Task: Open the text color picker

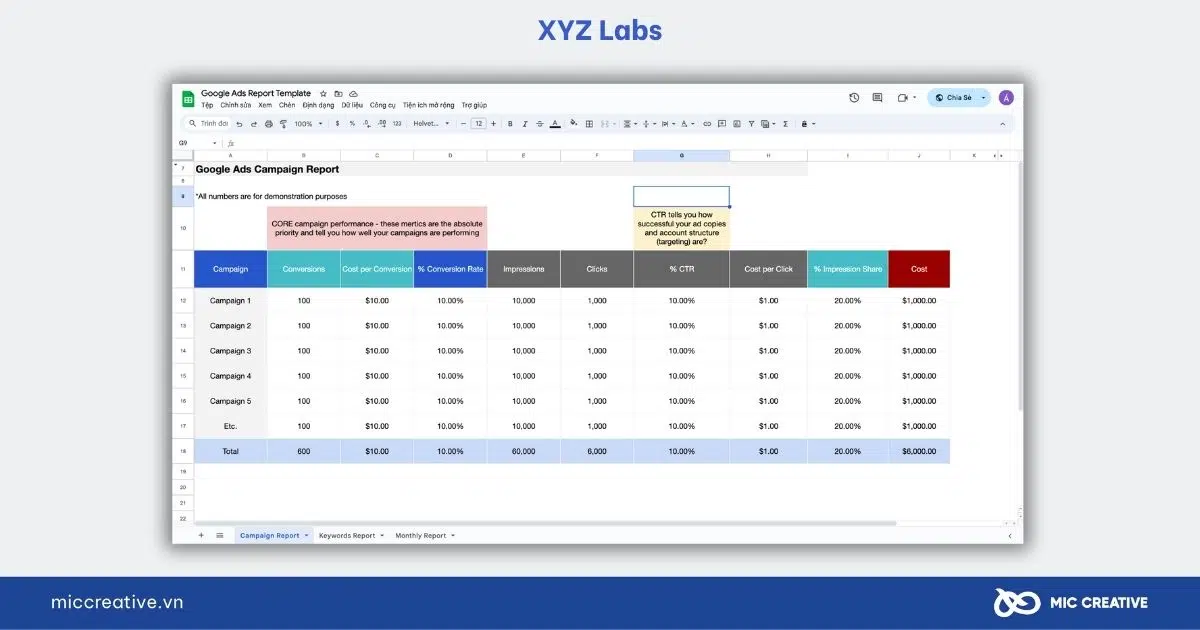Action: [x=555, y=124]
